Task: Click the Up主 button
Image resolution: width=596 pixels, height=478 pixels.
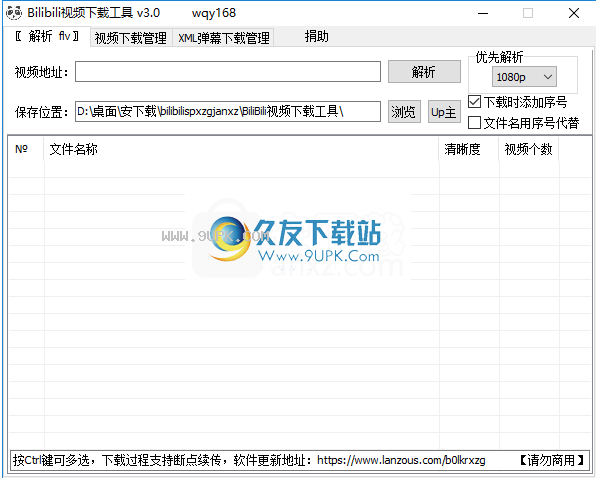Action: (x=444, y=112)
